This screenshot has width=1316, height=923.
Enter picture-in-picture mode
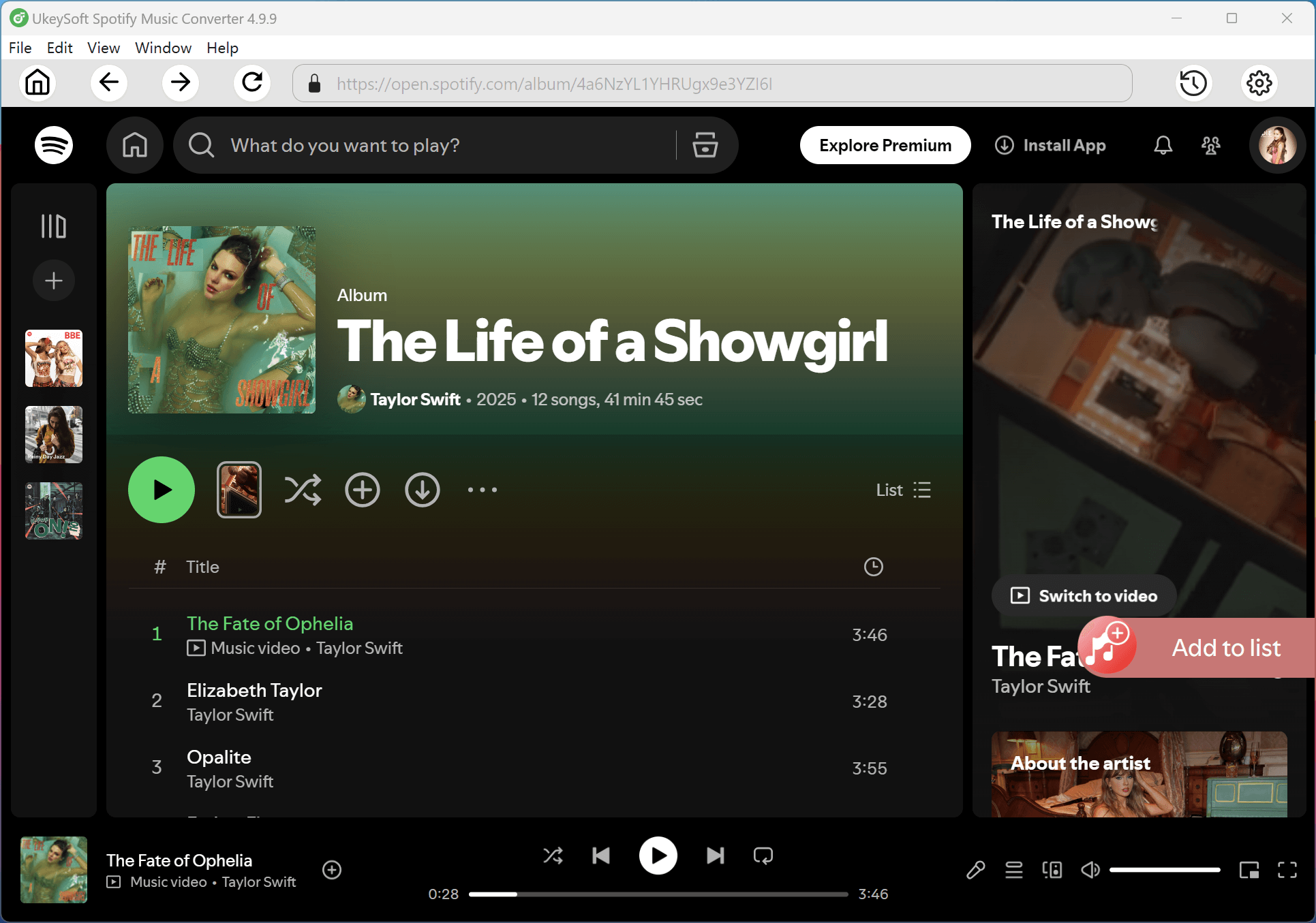1251,870
